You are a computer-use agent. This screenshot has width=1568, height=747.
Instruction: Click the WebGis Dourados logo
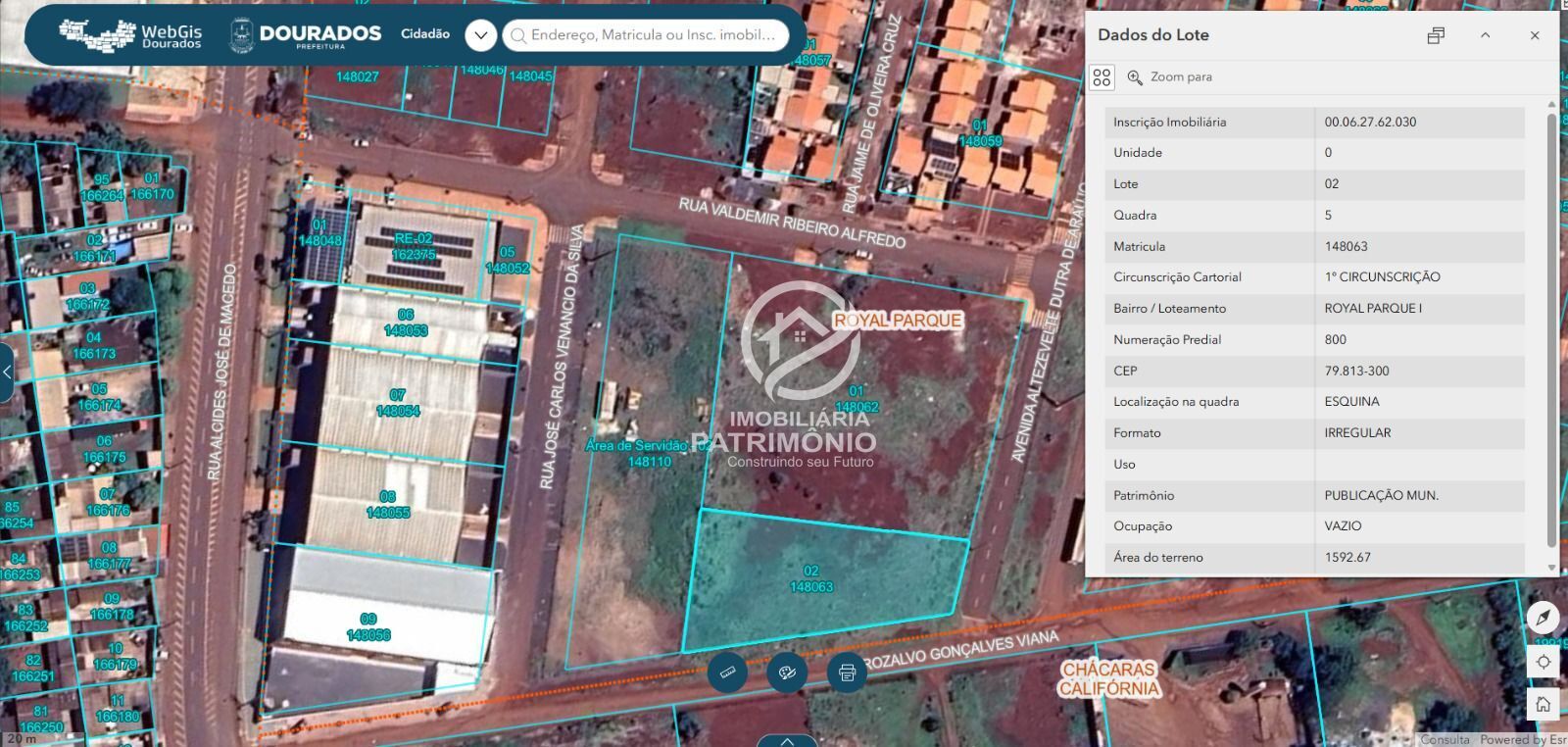pyautogui.click(x=129, y=35)
